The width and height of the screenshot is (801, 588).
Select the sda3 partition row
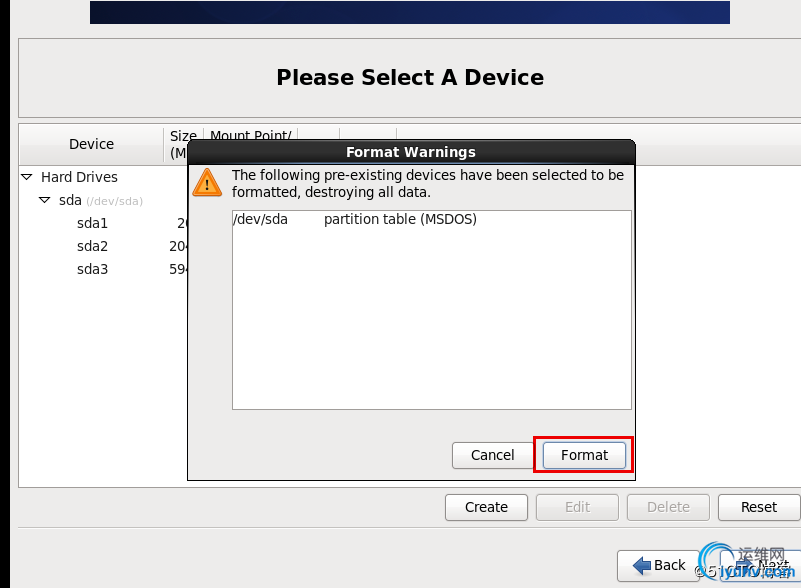coord(92,269)
